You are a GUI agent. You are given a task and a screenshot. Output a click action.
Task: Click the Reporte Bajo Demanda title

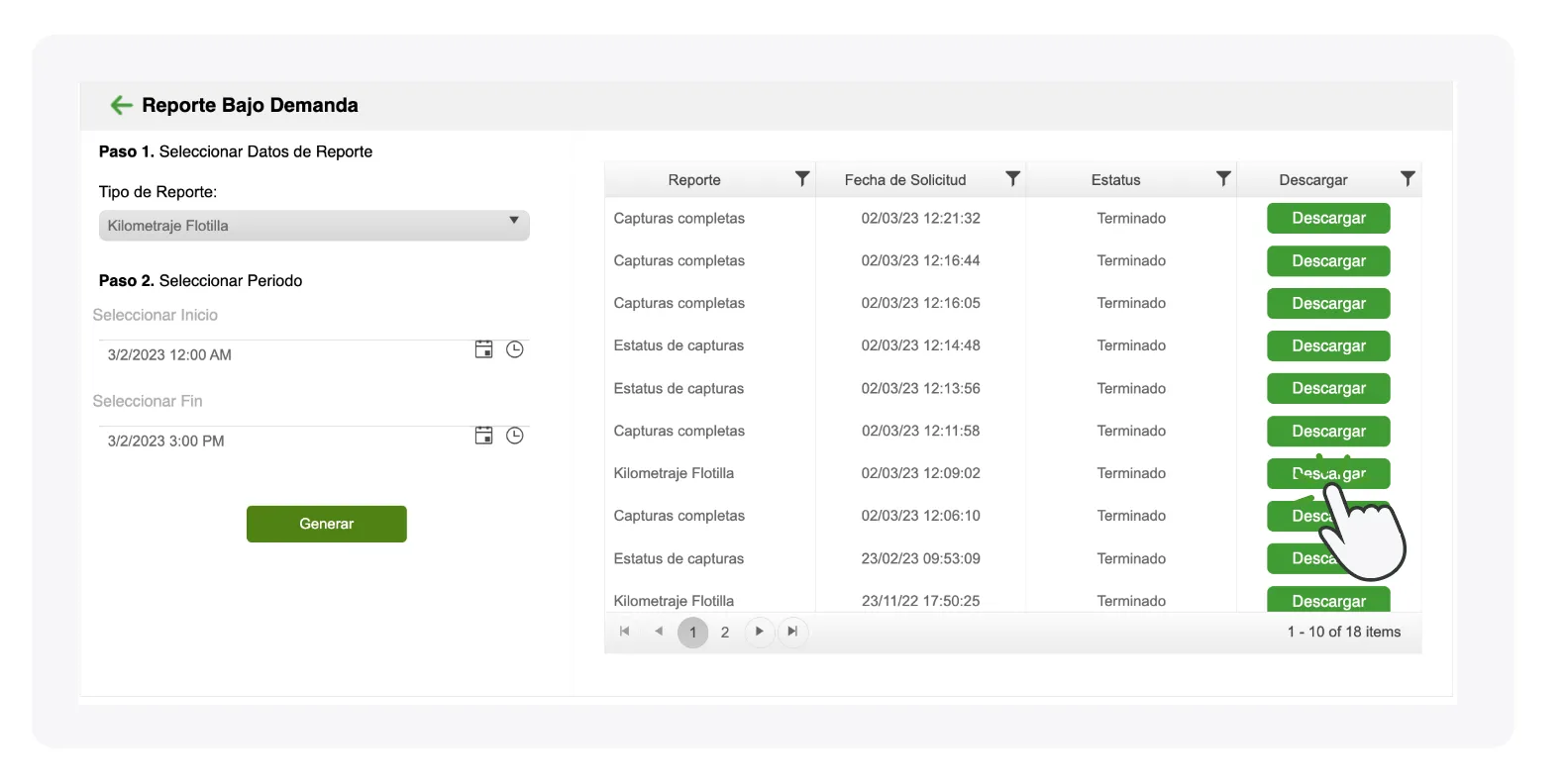(x=250, y=105)
